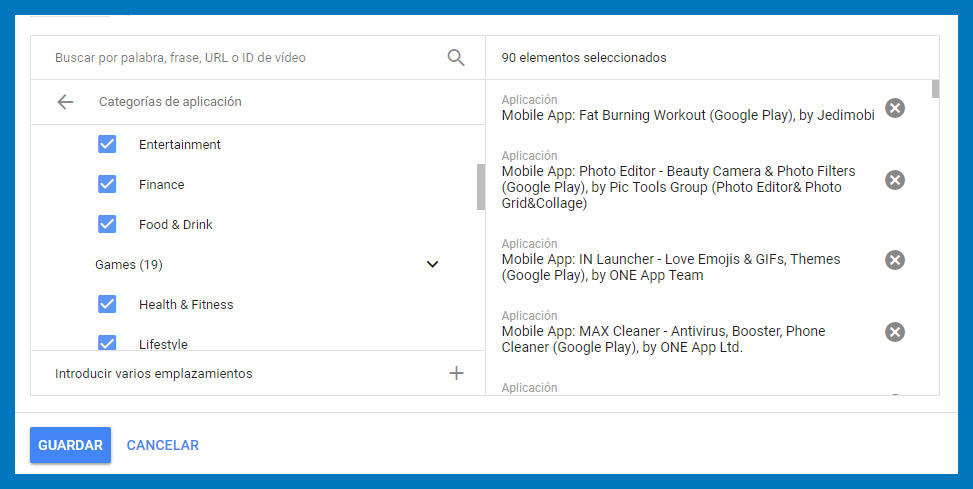
Task: Click the plus icon beside Introducir varios emplazamientos
Action: coord(456,373)
